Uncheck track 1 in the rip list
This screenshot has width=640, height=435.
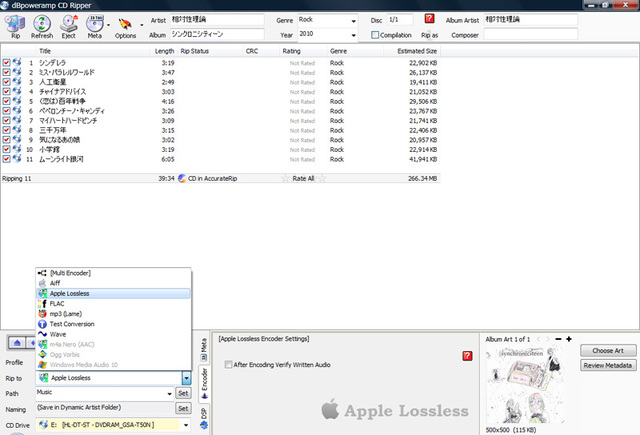point(7,62)
